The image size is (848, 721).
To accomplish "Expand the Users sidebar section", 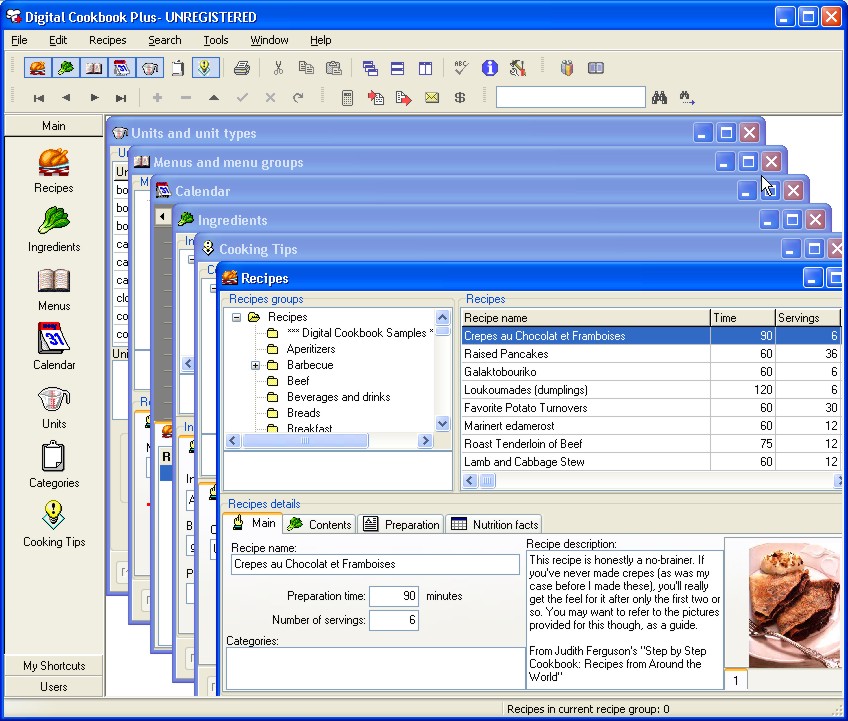I will point(54,687).
